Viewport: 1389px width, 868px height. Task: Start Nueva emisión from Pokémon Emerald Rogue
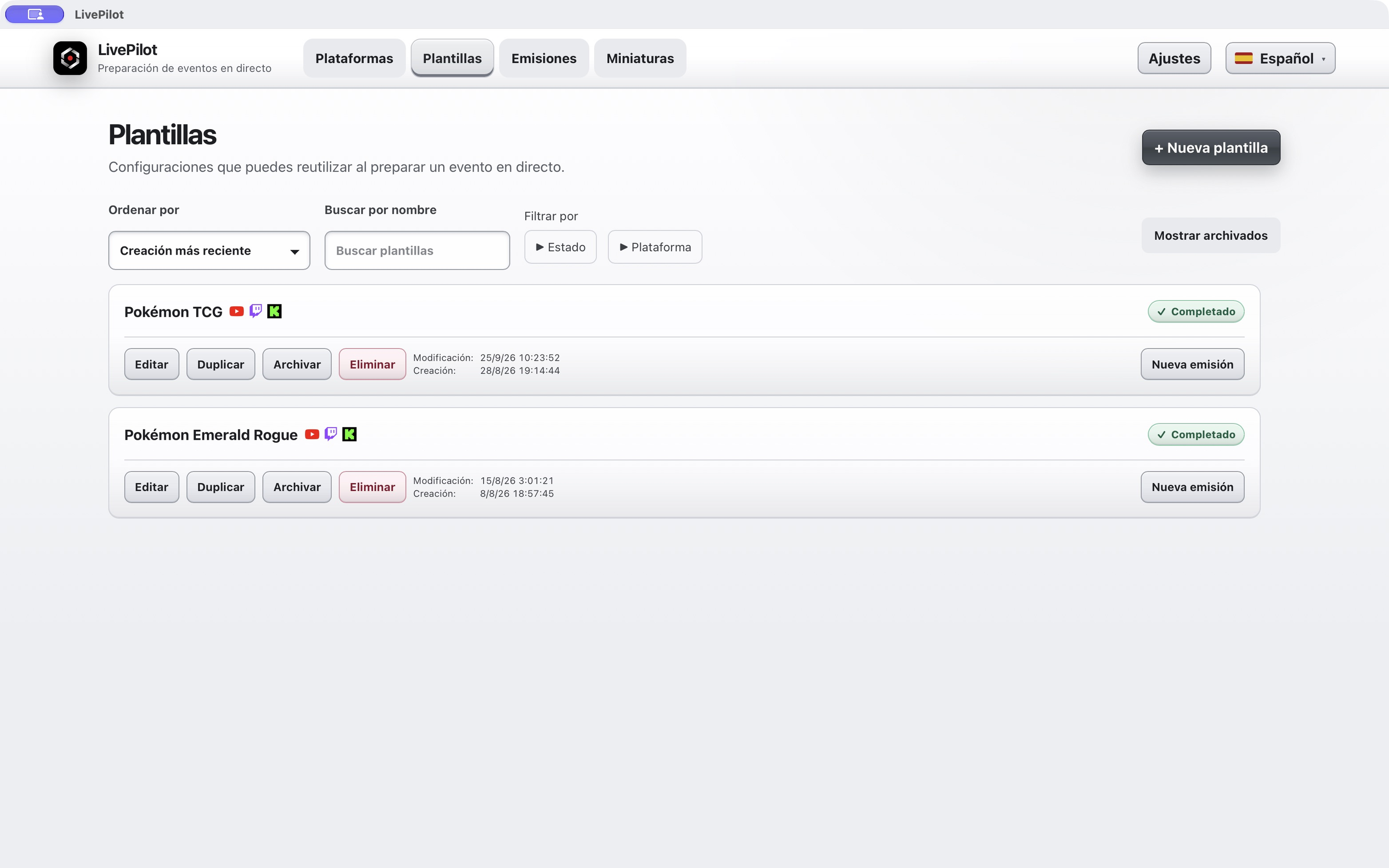[1192, 487]
